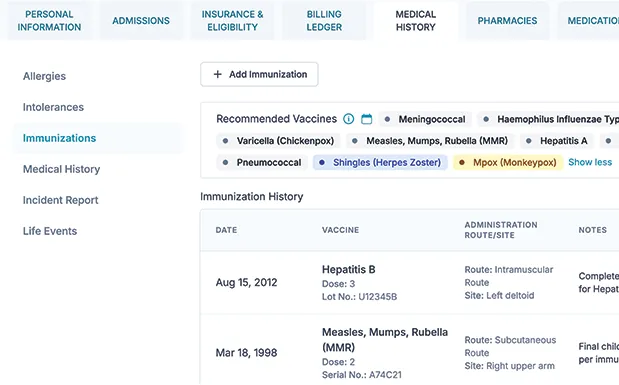619x385 pixels.
Task: Click the info icon beside Recommended Vaccines
Action: (x=349, y=119)
